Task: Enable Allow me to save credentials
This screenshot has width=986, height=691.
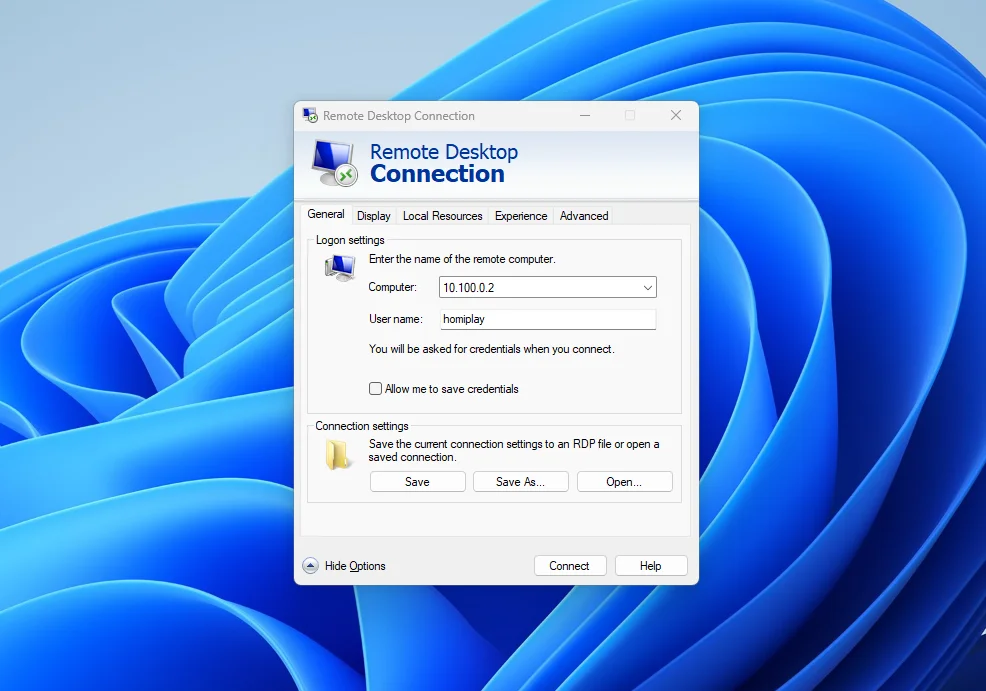Action: coord(376,389)
